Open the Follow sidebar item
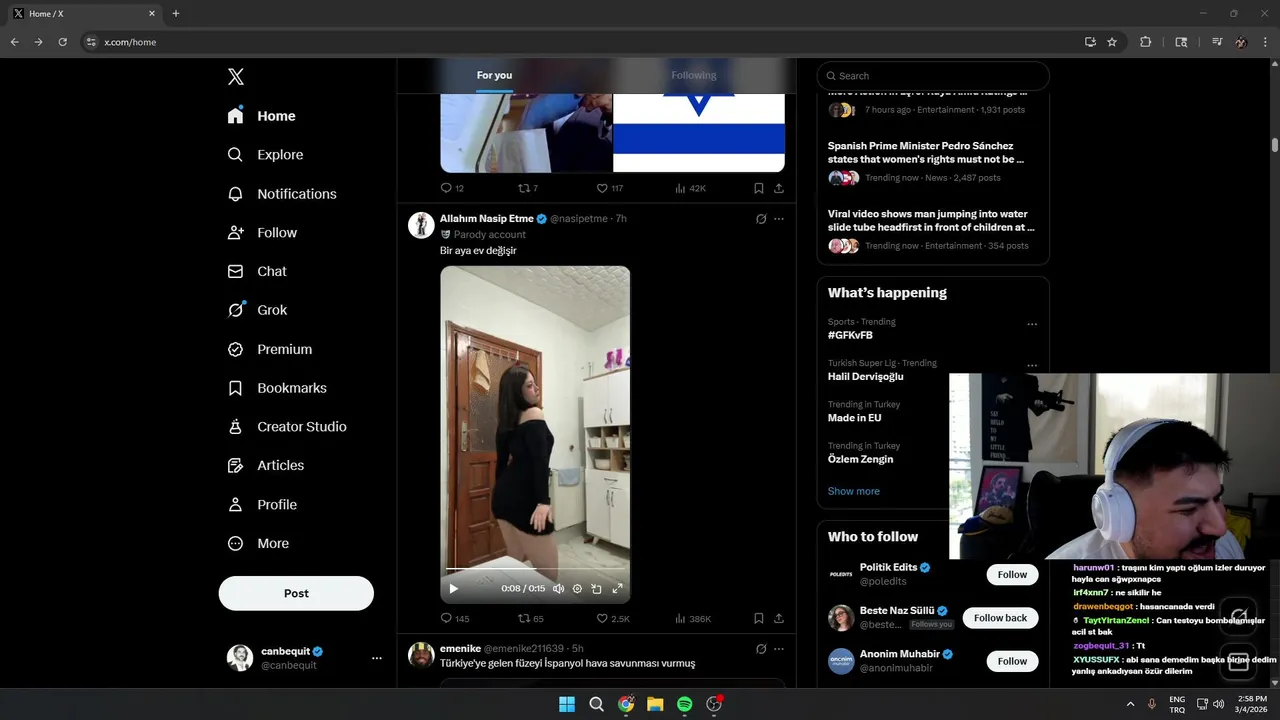Image resolution: width=1280 pixels, height=720 pixels. click(x=262, y=233)
